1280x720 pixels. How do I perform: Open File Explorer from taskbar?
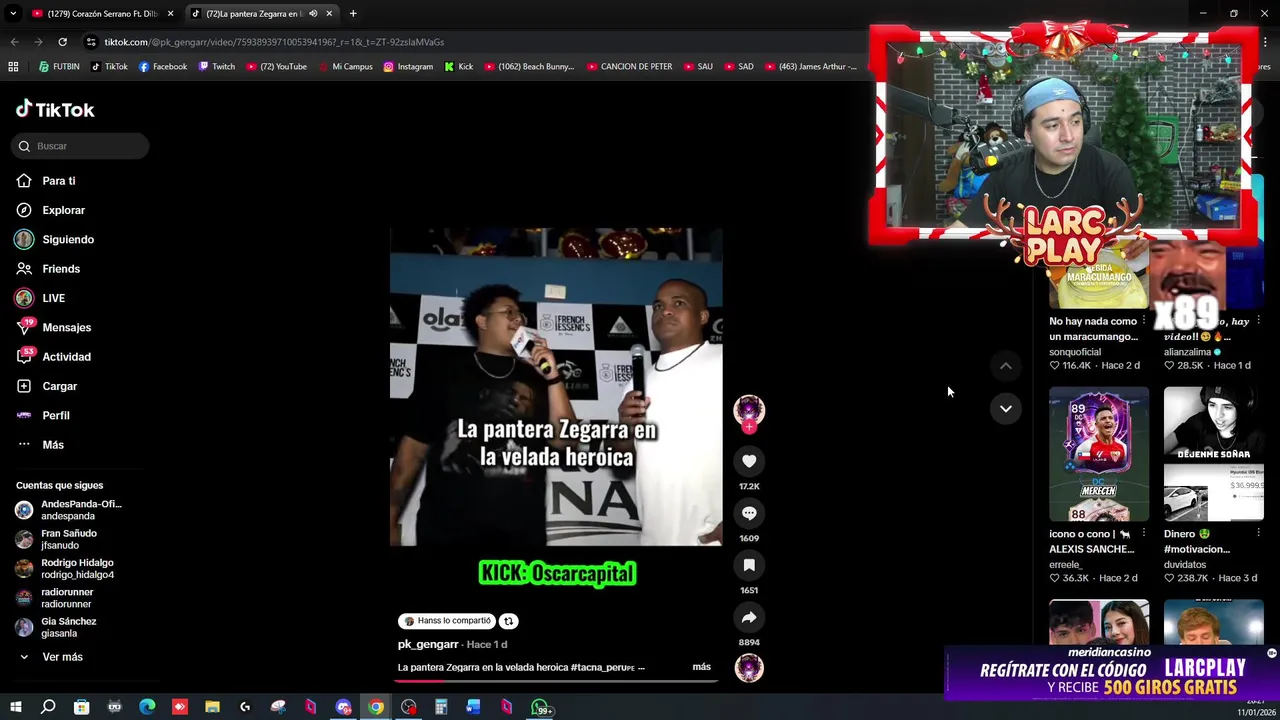tap(212, 708)
